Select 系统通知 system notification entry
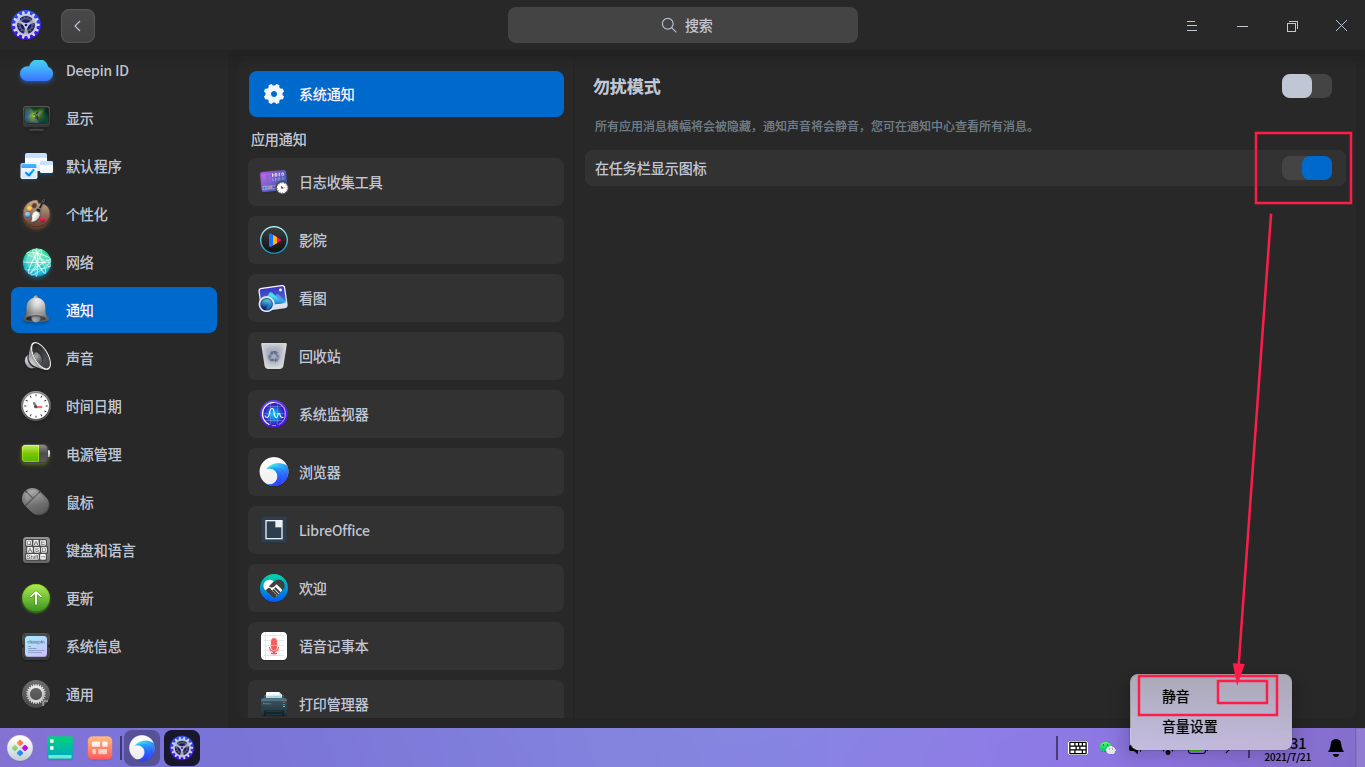The image size is (1365, 767). click(406, 95)
